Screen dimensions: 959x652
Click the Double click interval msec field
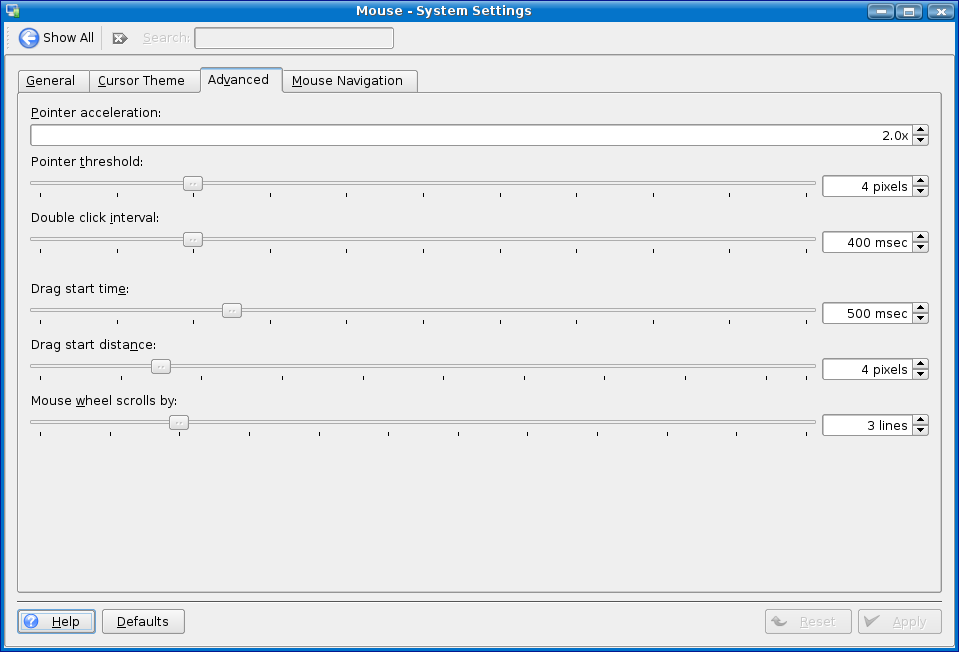tap(866, 242)
